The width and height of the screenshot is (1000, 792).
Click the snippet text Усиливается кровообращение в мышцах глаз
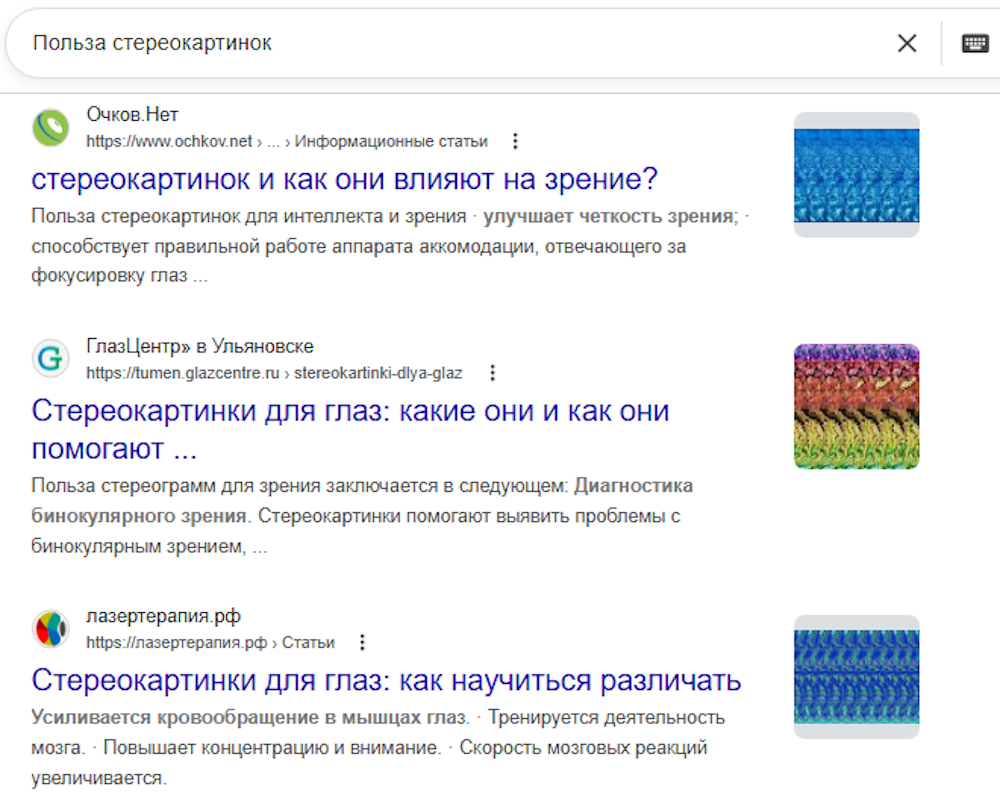(x=249, y=717)
